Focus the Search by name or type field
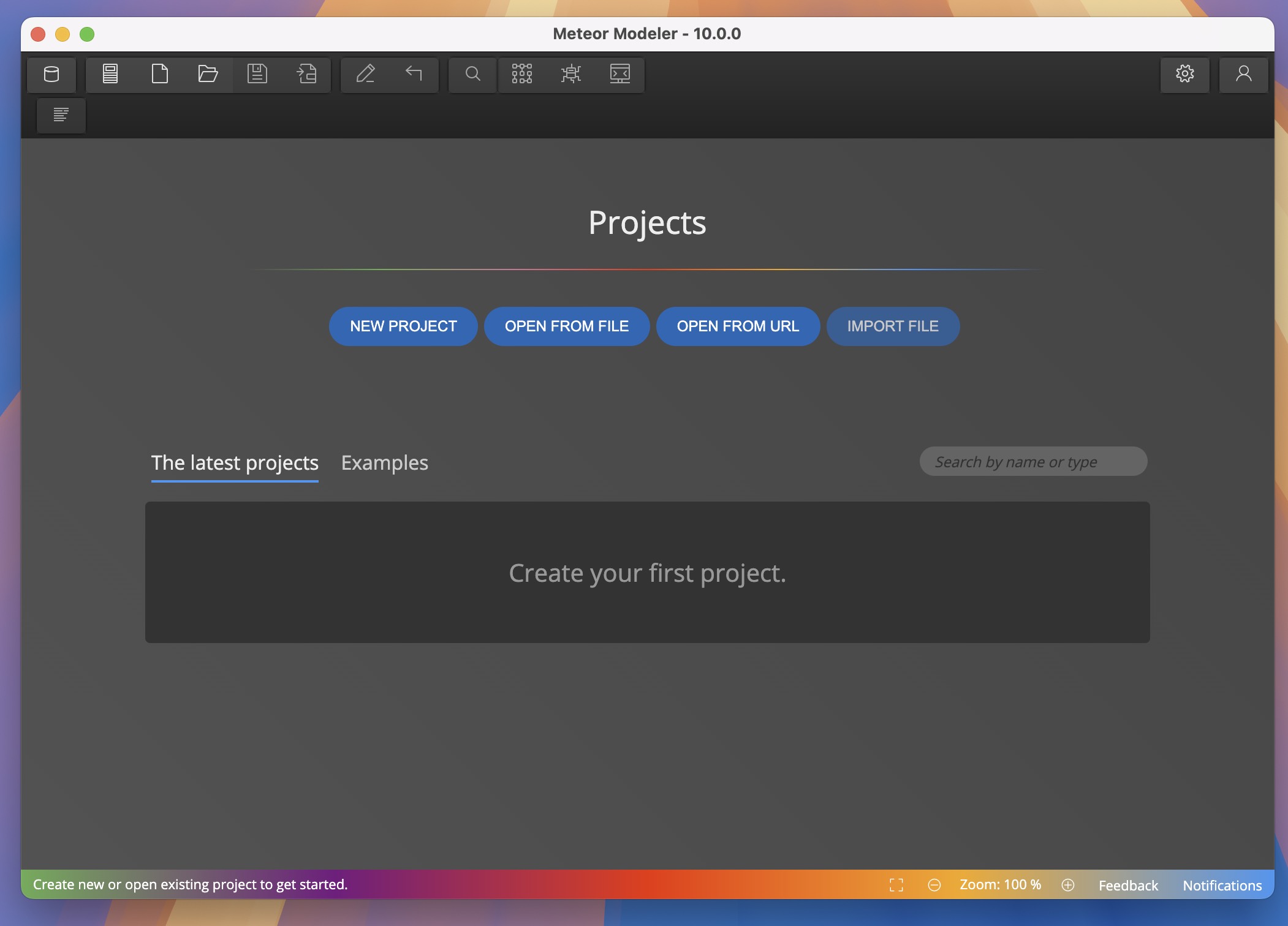The height and width of the screenshot is (926, 1288). pos(1033,462)
